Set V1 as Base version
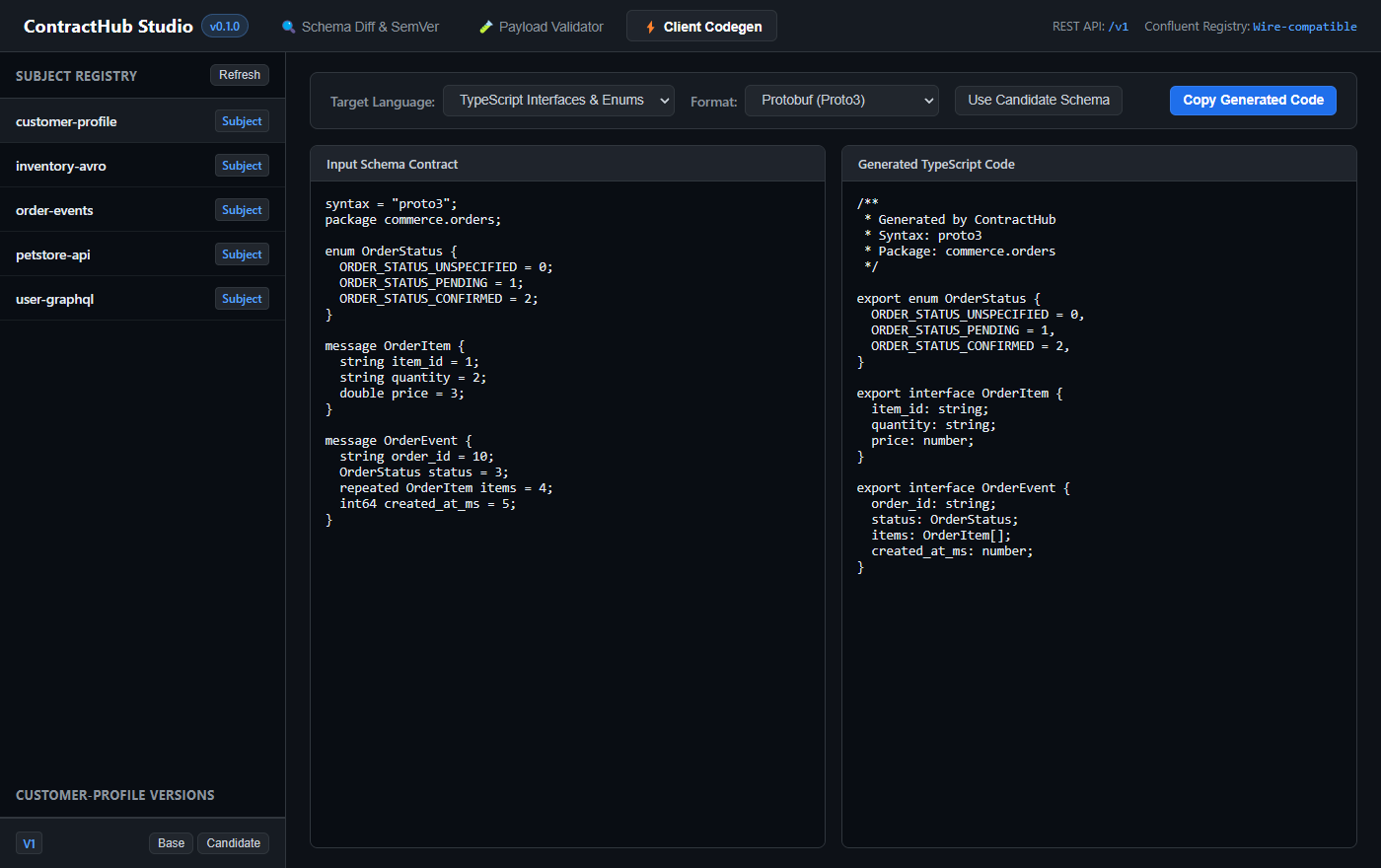 (171, 843)
